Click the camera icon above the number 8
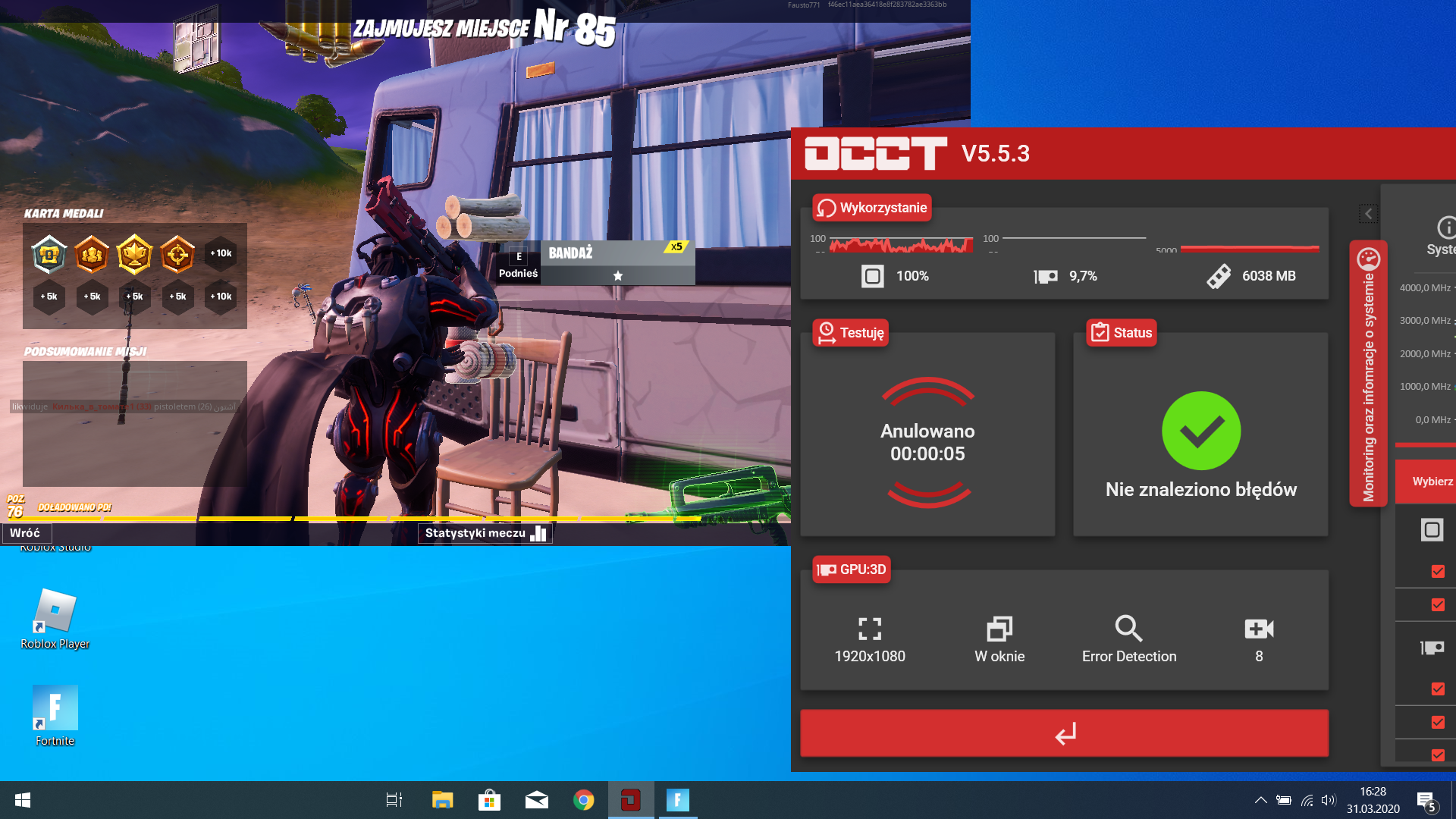Viewport: 1456px width, 819px height. click(x=1259, y=629)
